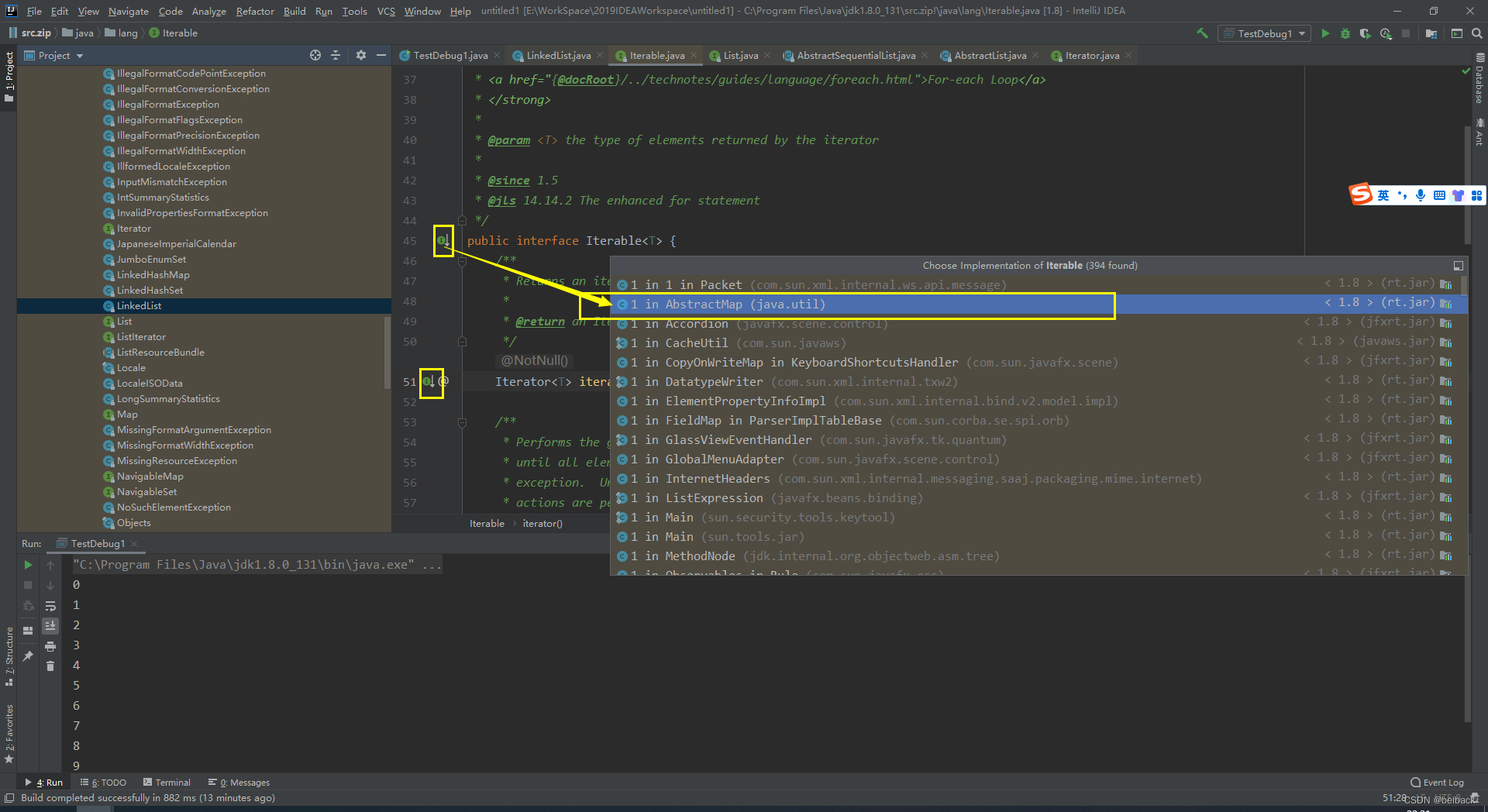Viewport: 1488px width, 812px height.
Task: Click the implementations gutter icon on line 45
Action: tap(443, 241)
